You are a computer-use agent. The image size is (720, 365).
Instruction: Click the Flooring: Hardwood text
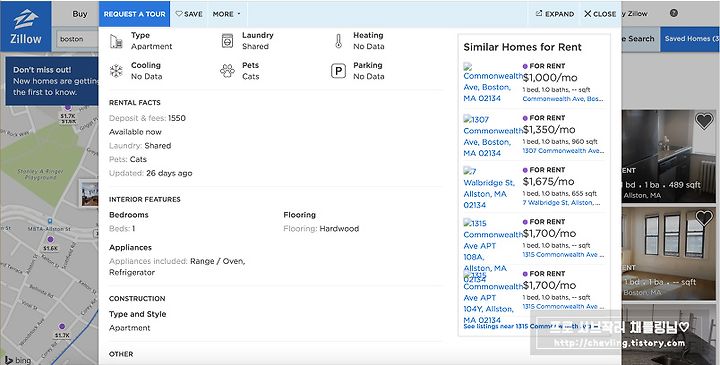tap(321, 229)
